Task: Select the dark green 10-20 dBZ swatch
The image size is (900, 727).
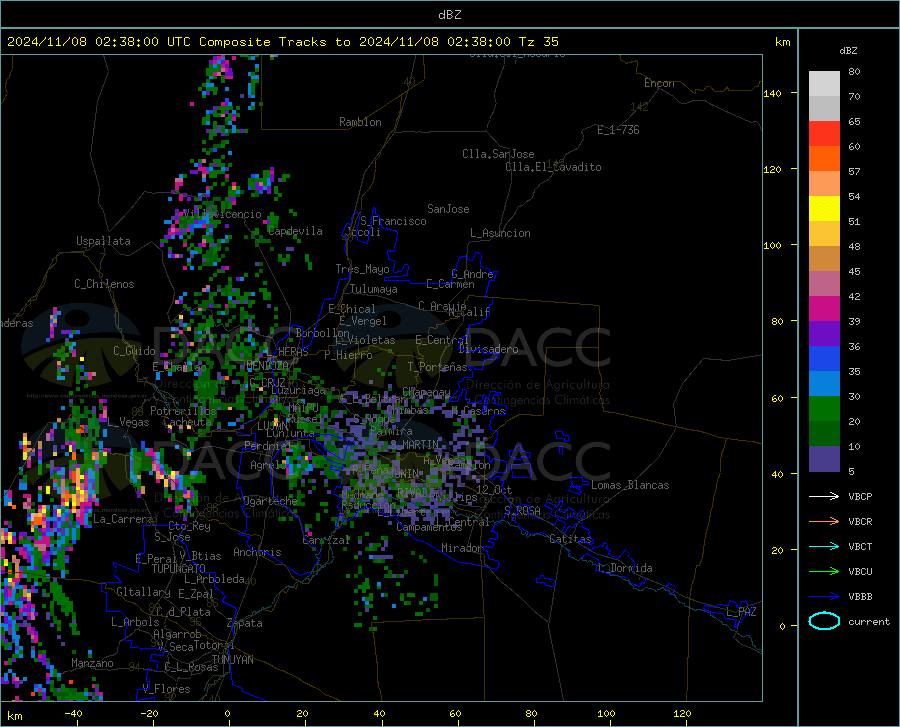Action: click(x=824, y=433)
